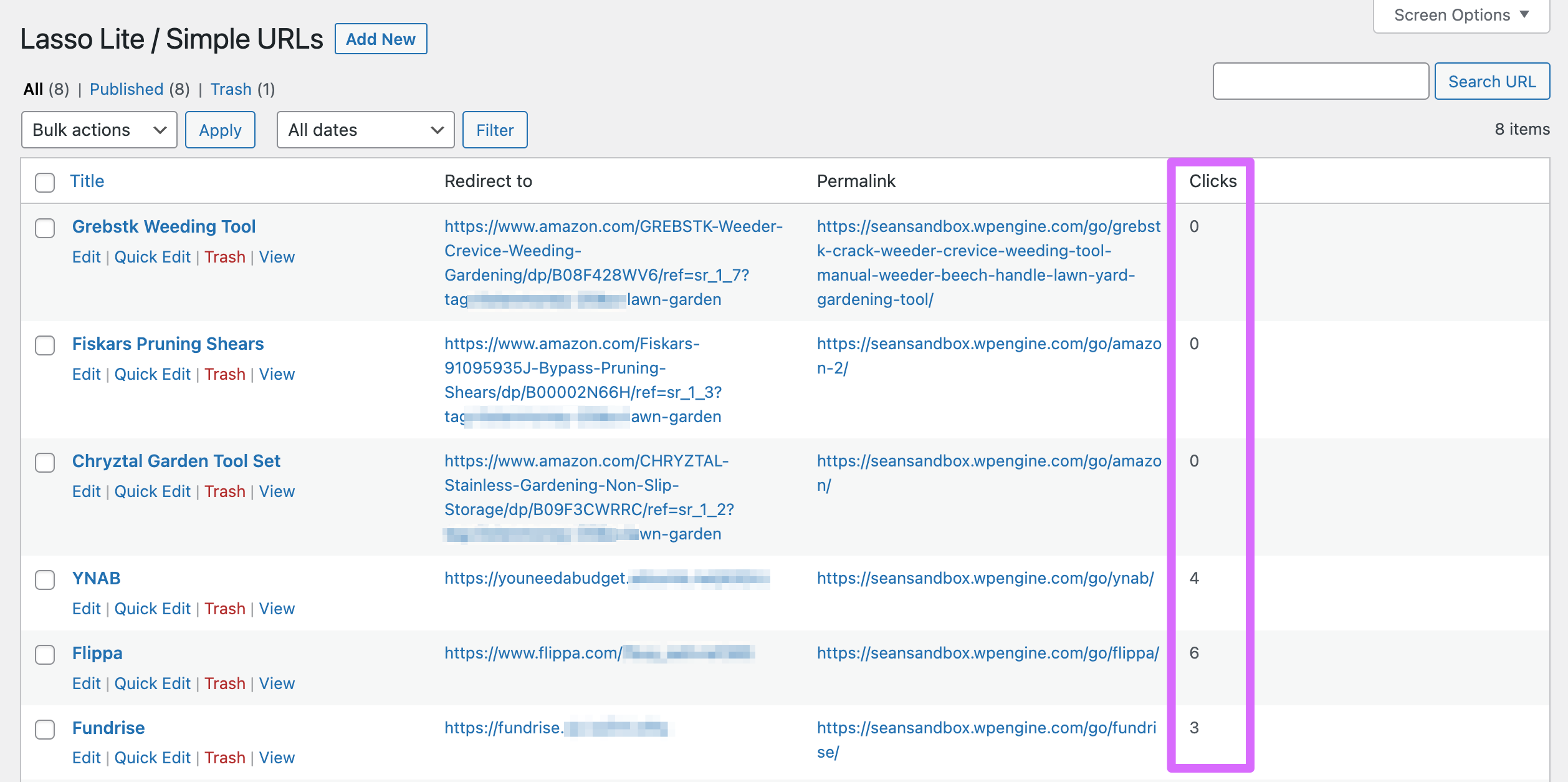Click the Search URL button
Viewport: 1568px width, 782px height.
(x=1492, y=81)
